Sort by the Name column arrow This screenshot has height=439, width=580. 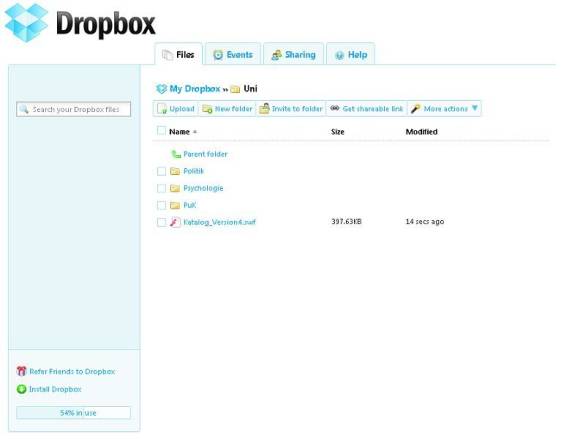point(195,132)
